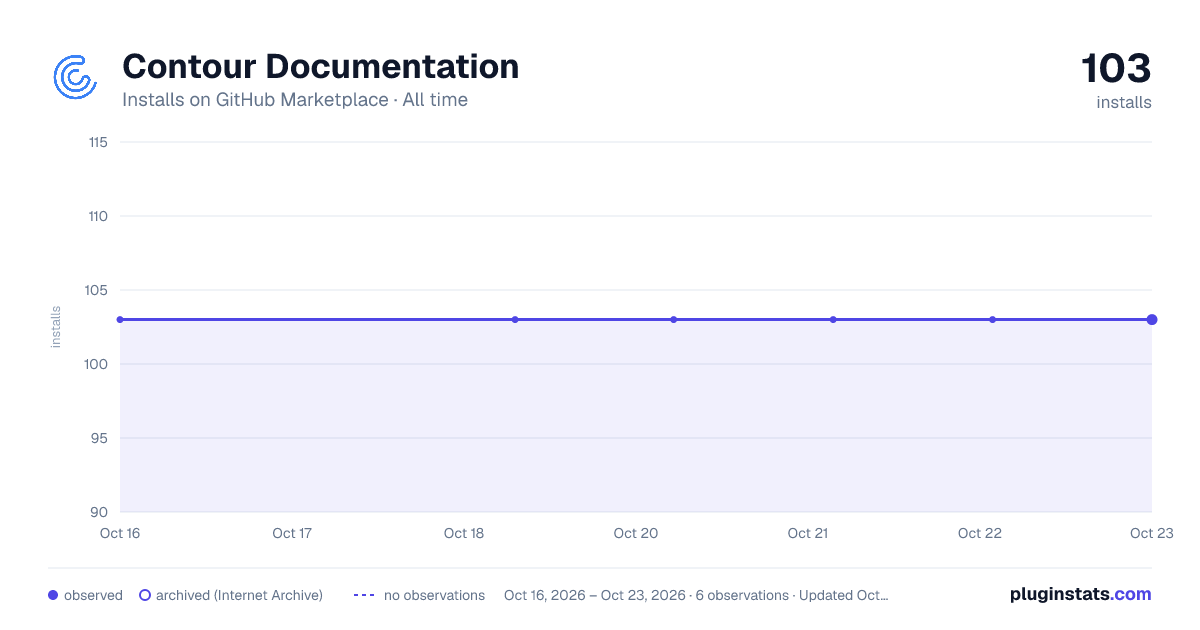
Task: Click the x-axis label Oct 17
Action: pos(292,533)
